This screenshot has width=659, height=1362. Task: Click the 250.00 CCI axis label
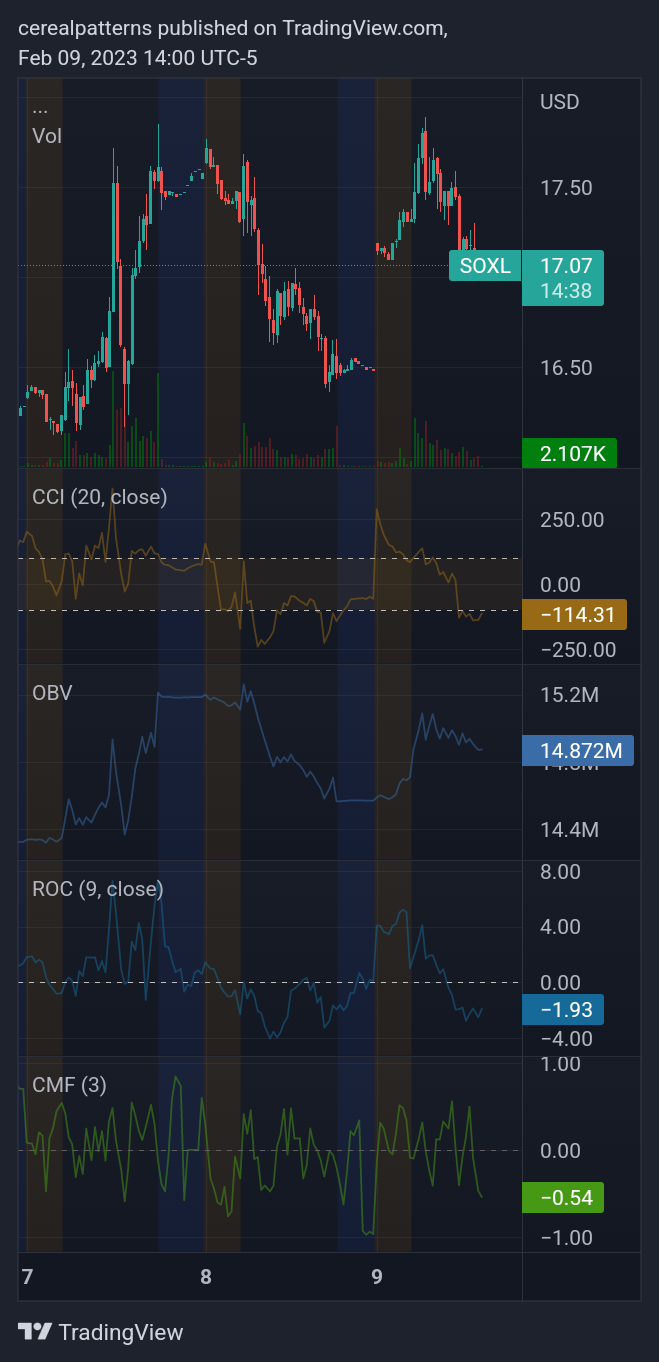[572, 520]
